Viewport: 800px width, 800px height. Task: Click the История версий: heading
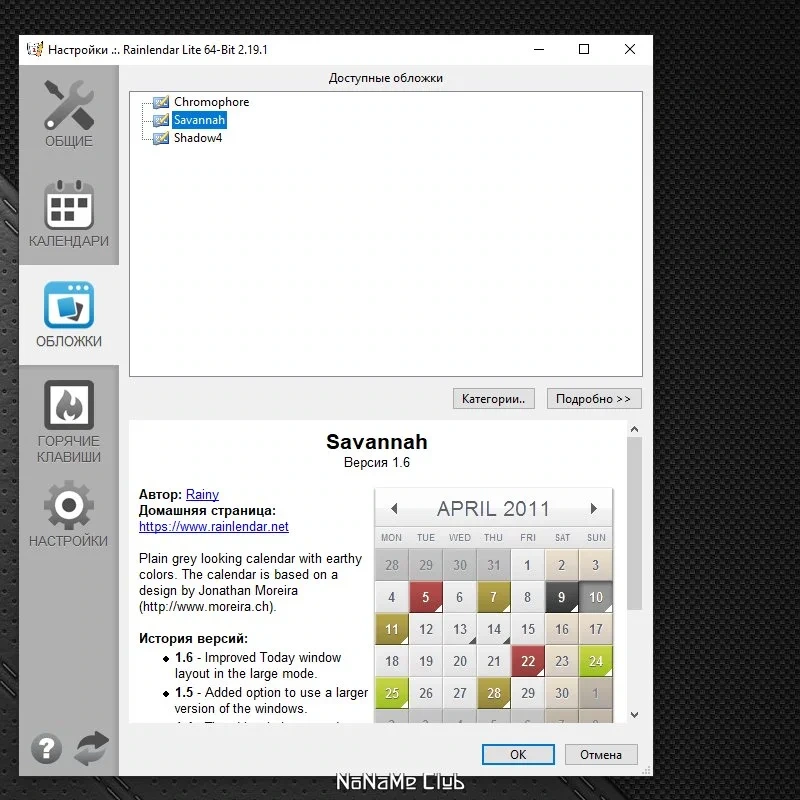193,638
